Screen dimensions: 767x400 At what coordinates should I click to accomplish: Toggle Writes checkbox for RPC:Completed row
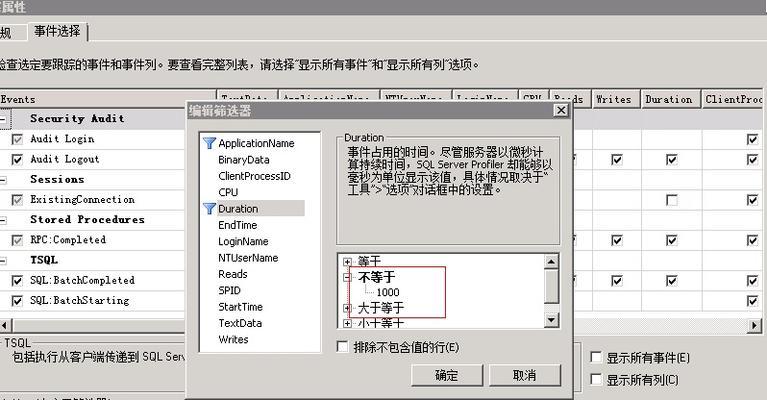tap(617, 241)
